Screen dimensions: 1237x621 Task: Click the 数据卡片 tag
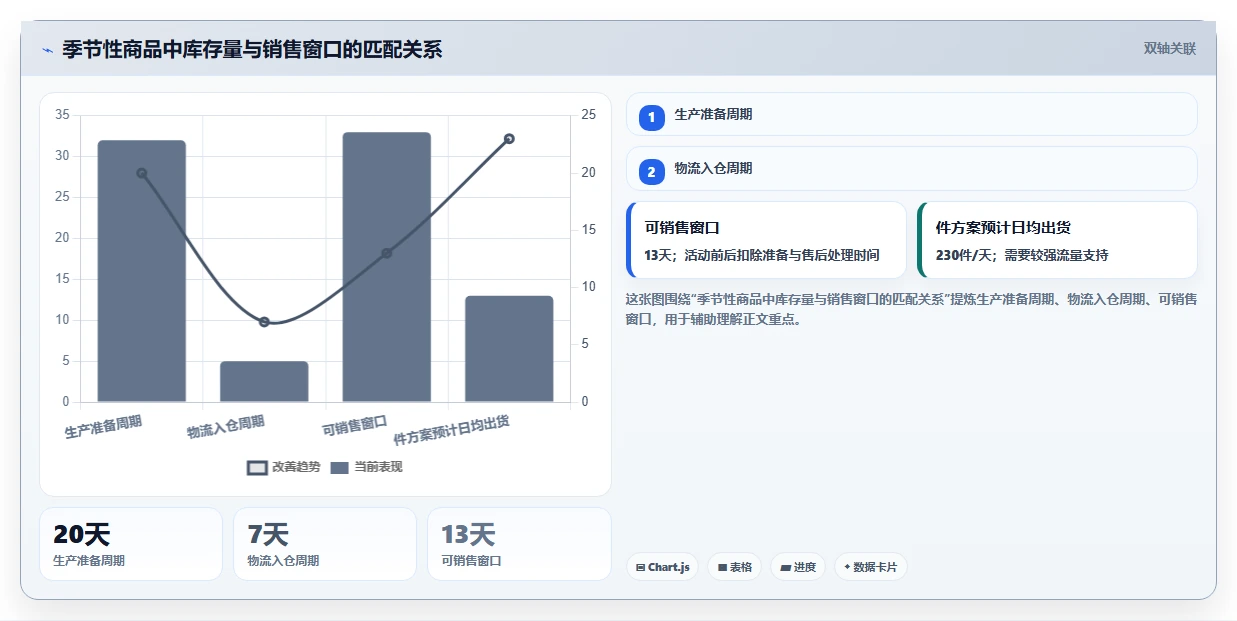coord(871,567)
